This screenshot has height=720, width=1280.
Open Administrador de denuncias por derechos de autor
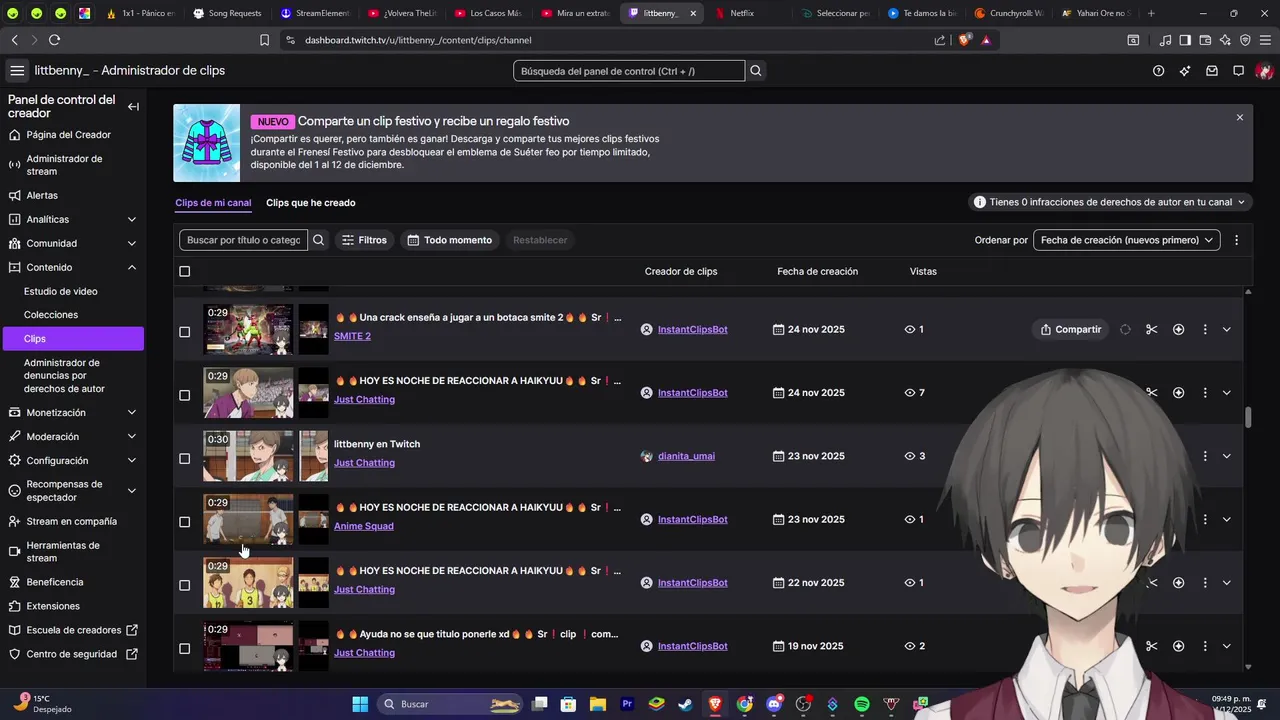[64, 376]
